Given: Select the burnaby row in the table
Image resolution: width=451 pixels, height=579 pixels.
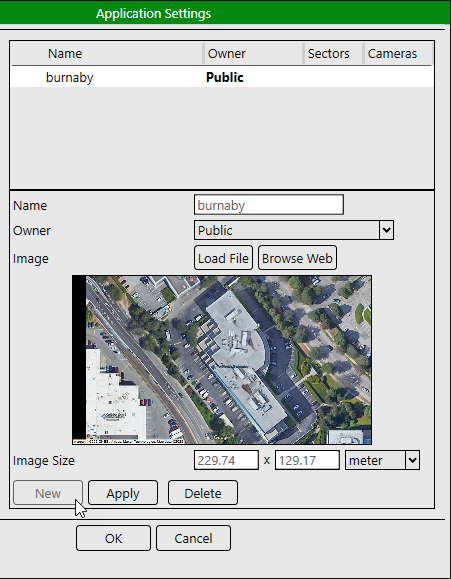Looking at the screenshot, I should pyautogui.click(x=222, y=77).
